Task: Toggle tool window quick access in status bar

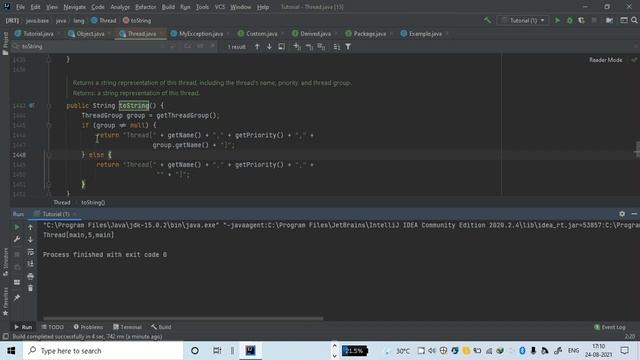Action: click(5, 336)
